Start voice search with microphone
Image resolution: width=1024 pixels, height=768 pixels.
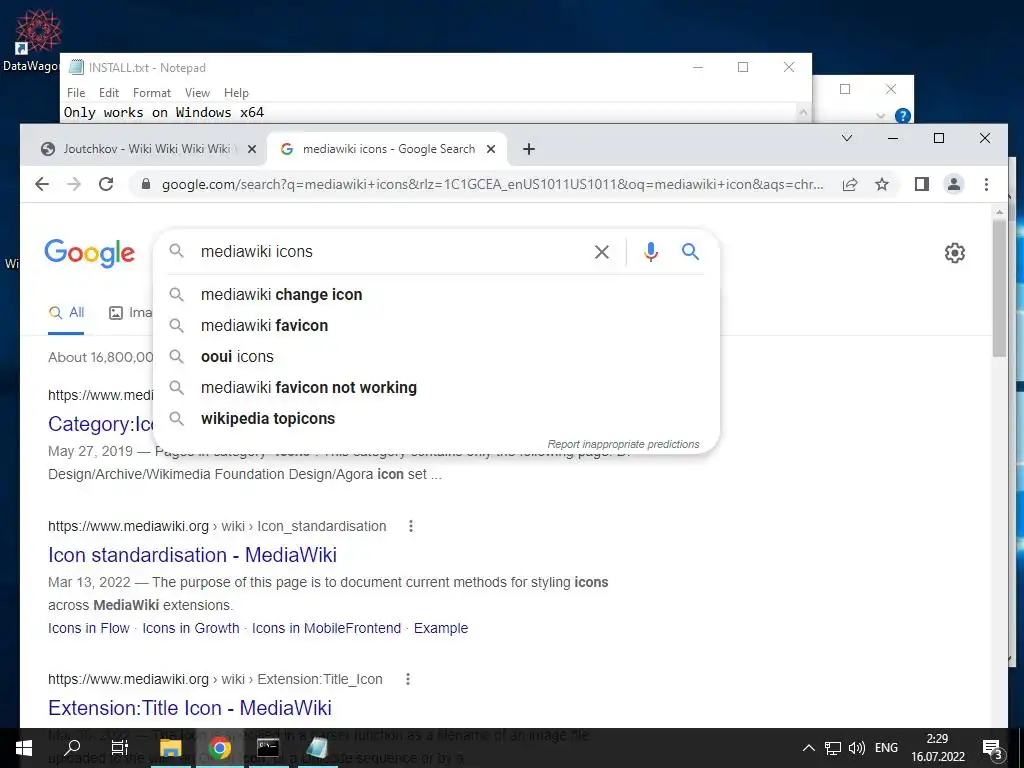650,252
